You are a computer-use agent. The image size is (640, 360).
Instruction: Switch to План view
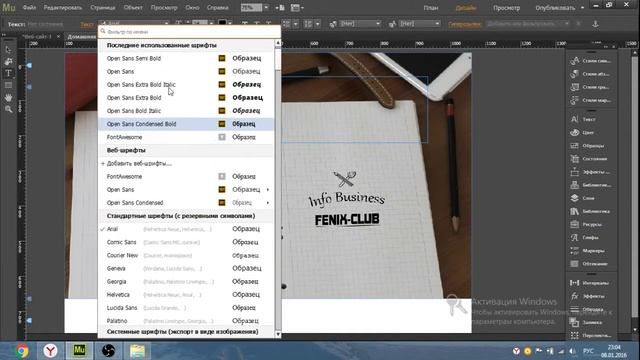(431, 8)
